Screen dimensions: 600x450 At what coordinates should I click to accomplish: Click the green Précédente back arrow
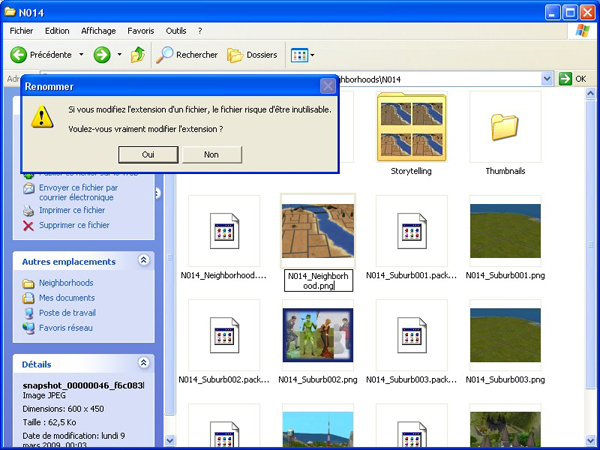click(18, 55)
